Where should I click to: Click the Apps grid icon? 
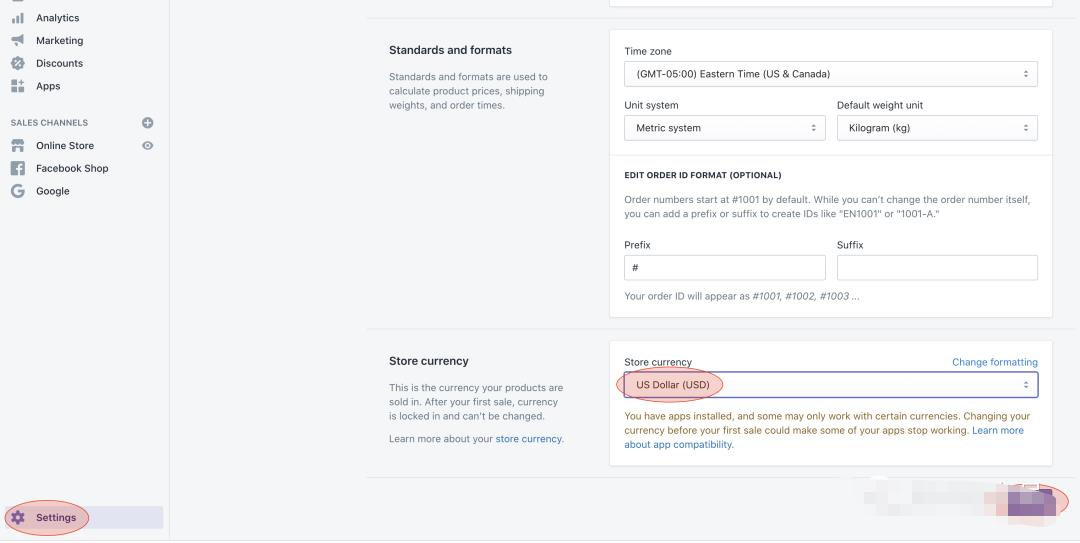pyautogui.click(x=17, y=86)
